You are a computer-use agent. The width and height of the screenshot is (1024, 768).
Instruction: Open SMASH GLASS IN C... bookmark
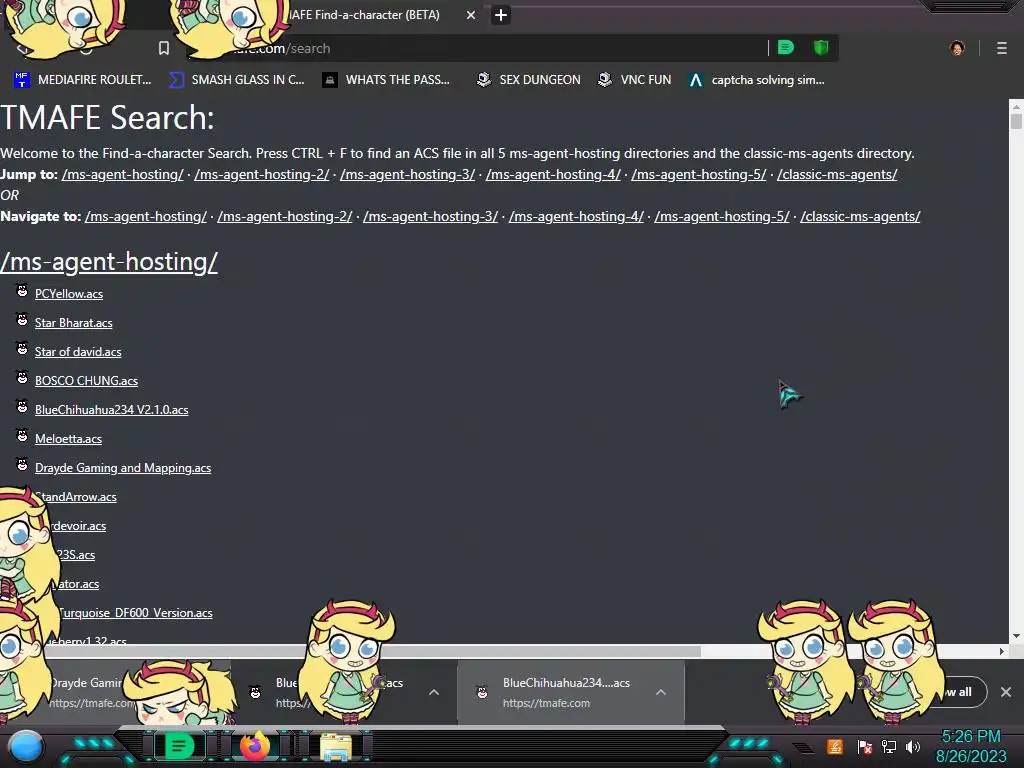(236, 80)
